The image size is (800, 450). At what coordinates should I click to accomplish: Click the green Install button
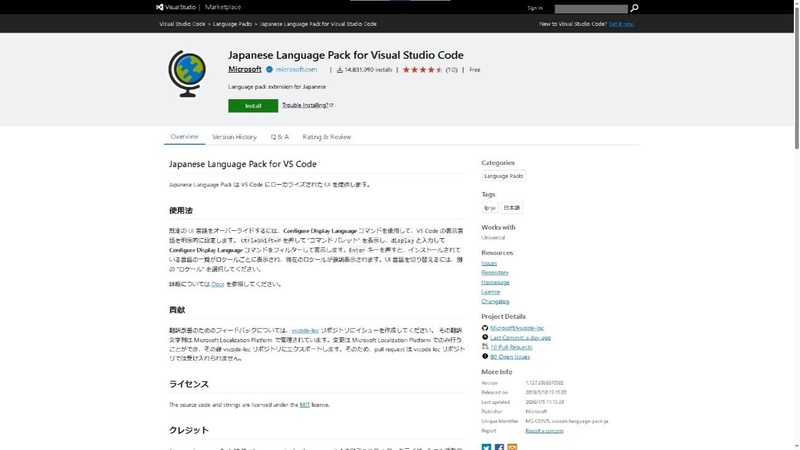pyautogui.click(x=253, y=106)
